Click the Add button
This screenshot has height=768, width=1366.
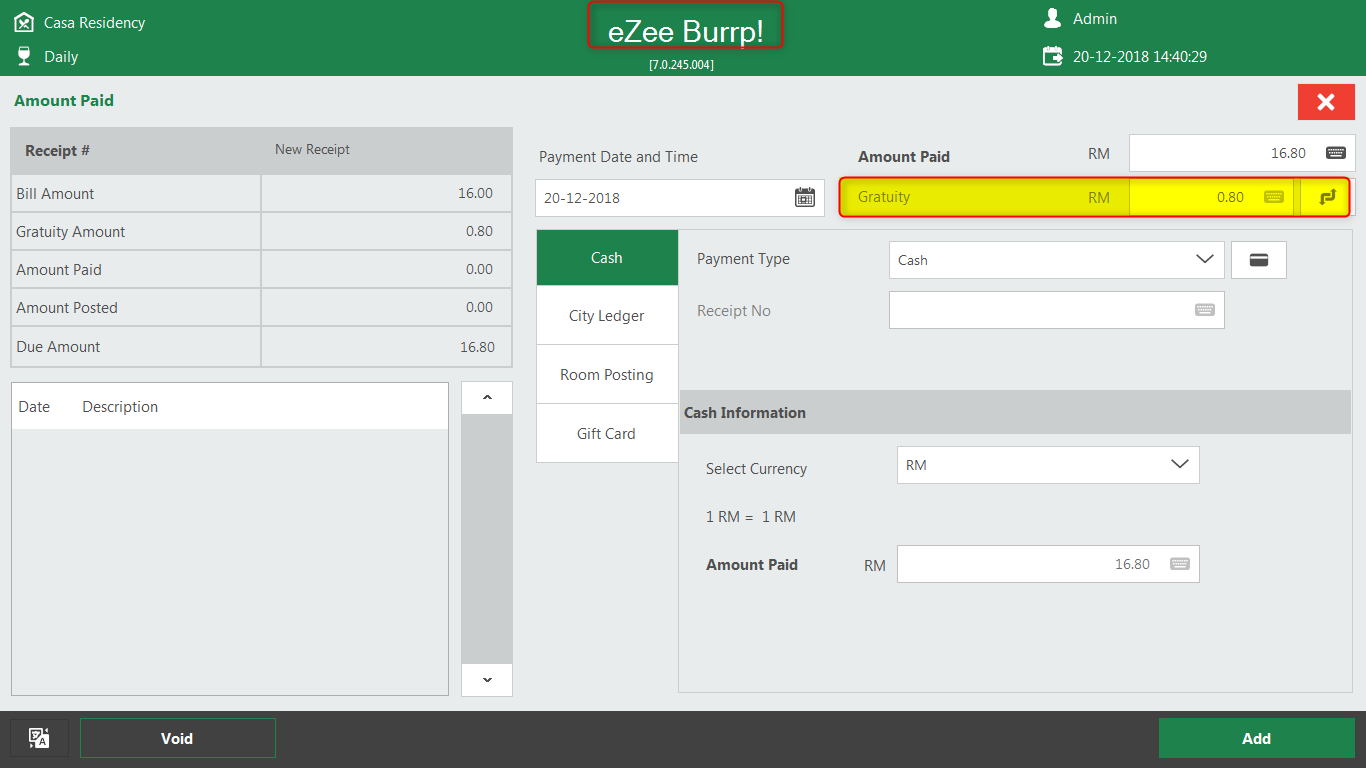click(1257, 738)
